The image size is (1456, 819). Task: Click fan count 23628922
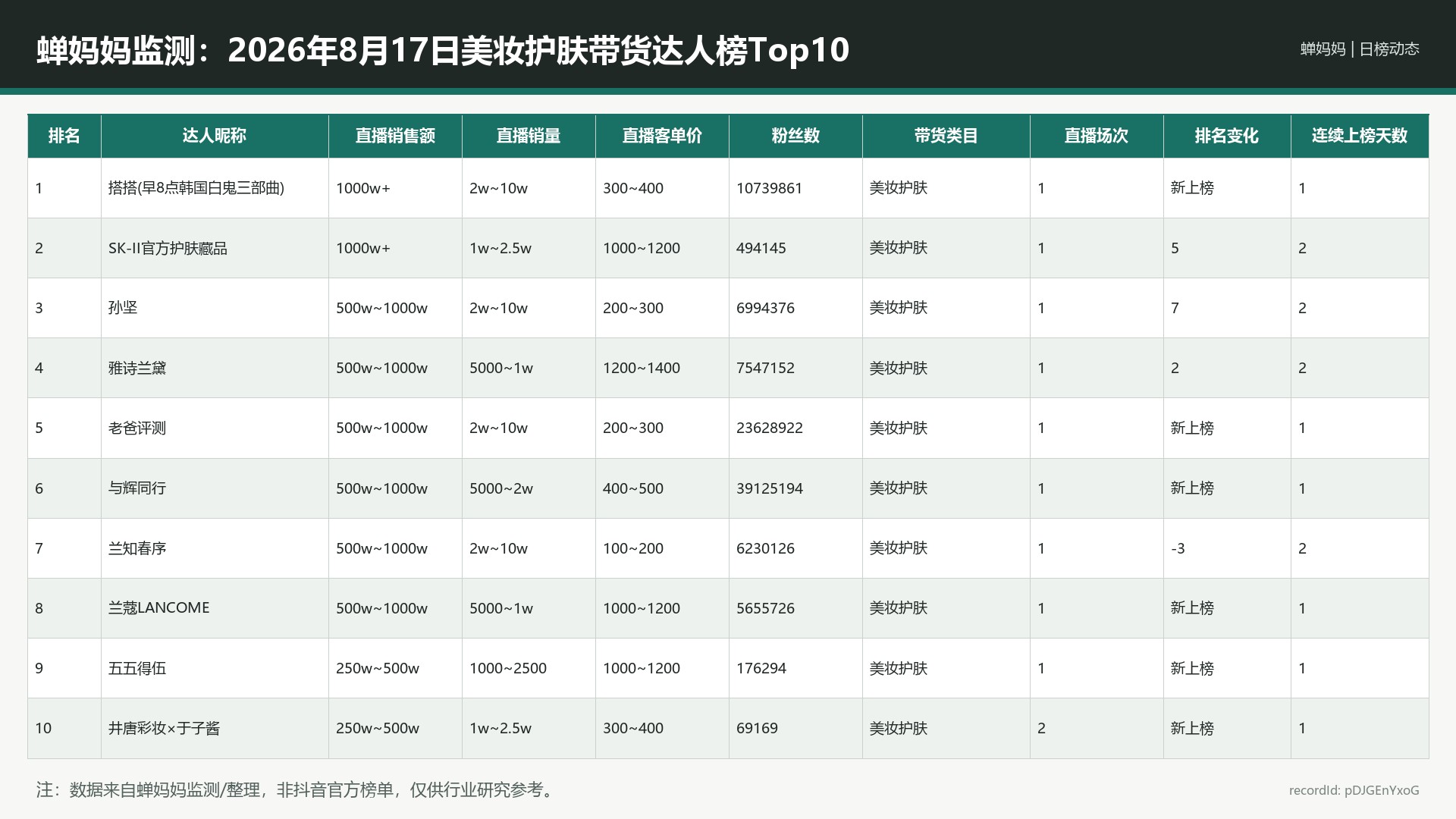point(769,428)
